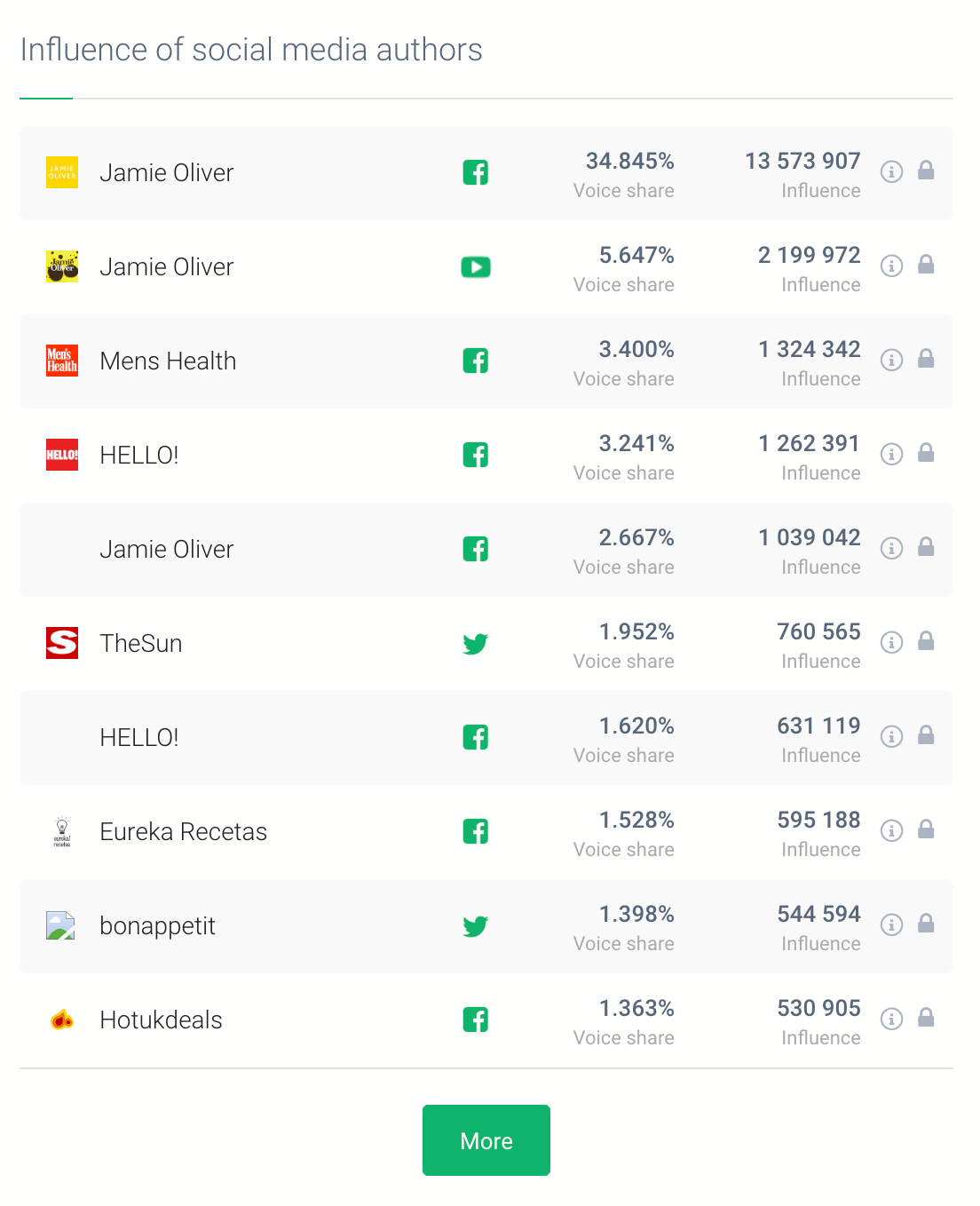
Task: Click the Facebook icon in the Hotukdeals row
Action: pos(476,1020)
